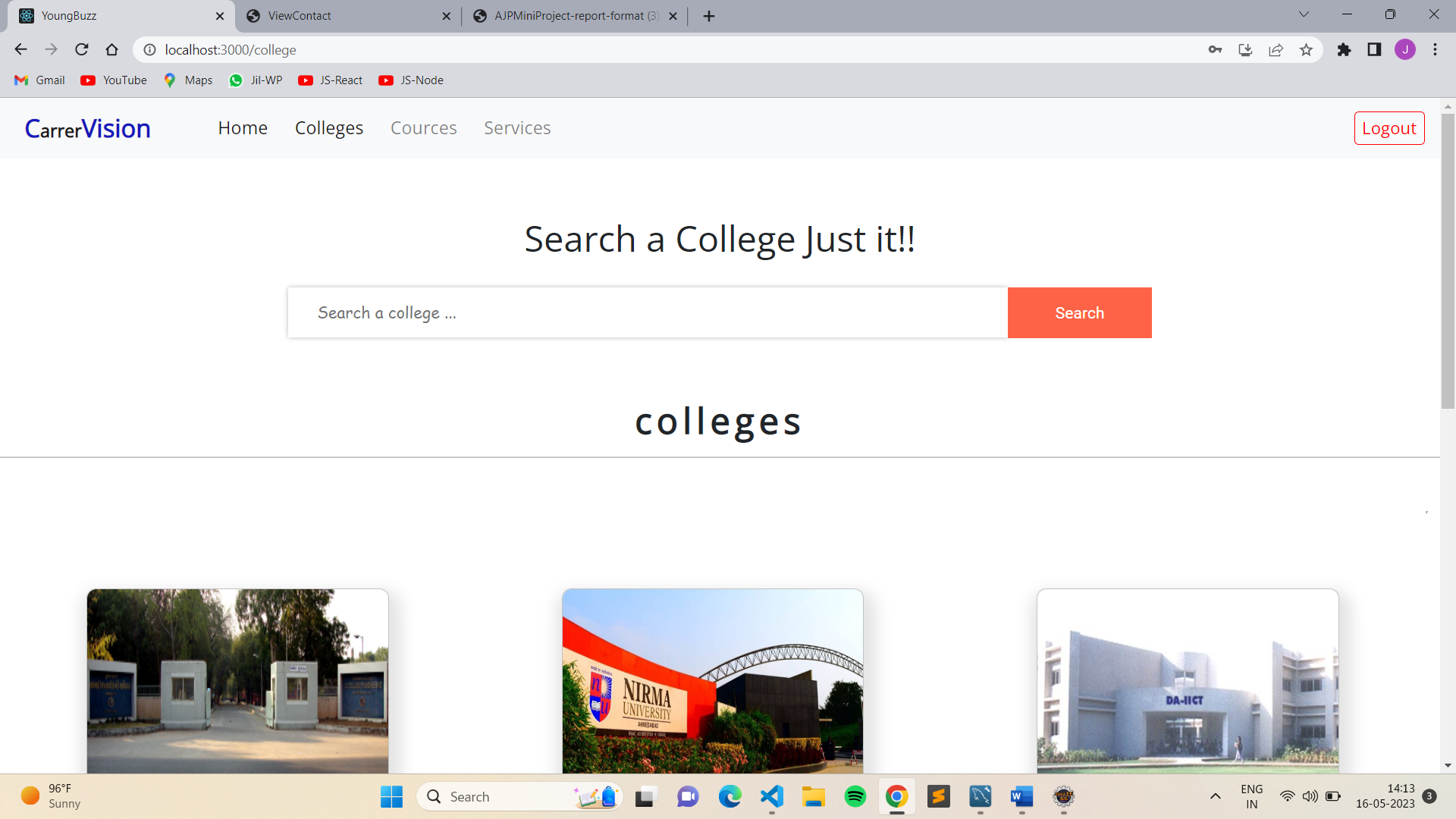Viewport: 1456px width, 819px height.
Task: Open the saved passwords key icon
Action: (x=1215, y=49)
